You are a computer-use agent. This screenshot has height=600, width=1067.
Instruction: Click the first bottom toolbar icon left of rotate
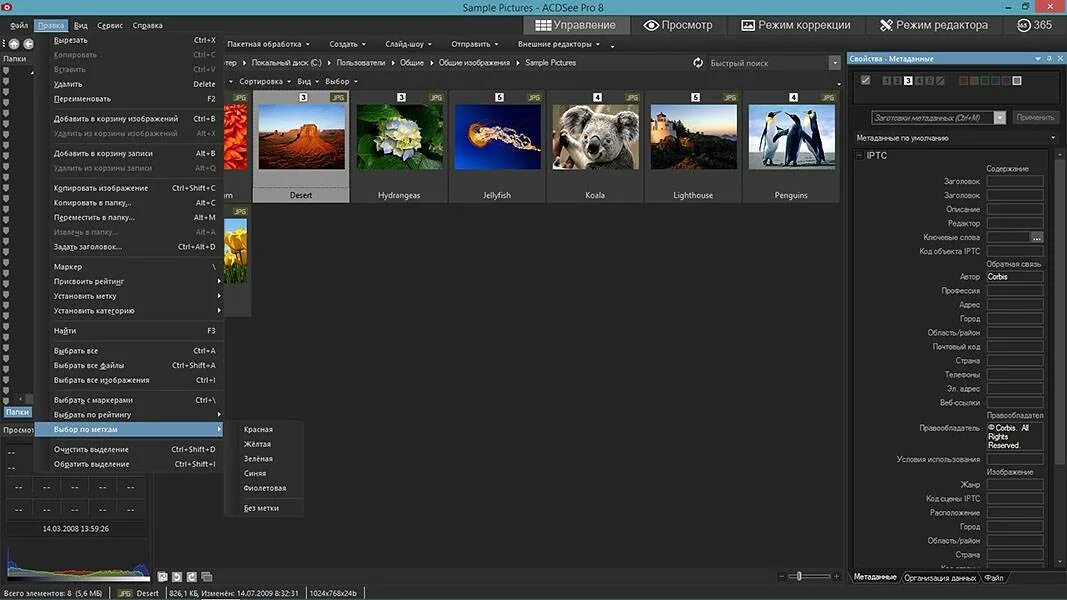coord(163,577)
